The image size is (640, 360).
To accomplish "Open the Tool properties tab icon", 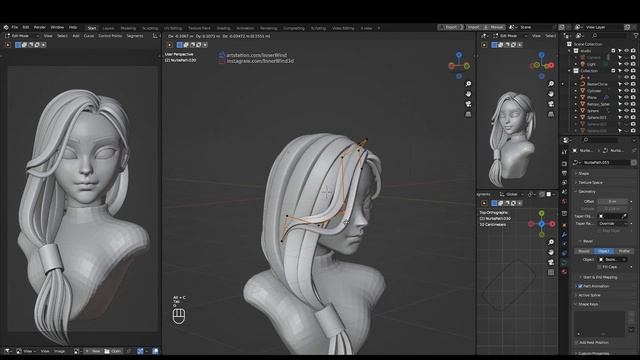I will pyautogui.click(x=564, y=152).
